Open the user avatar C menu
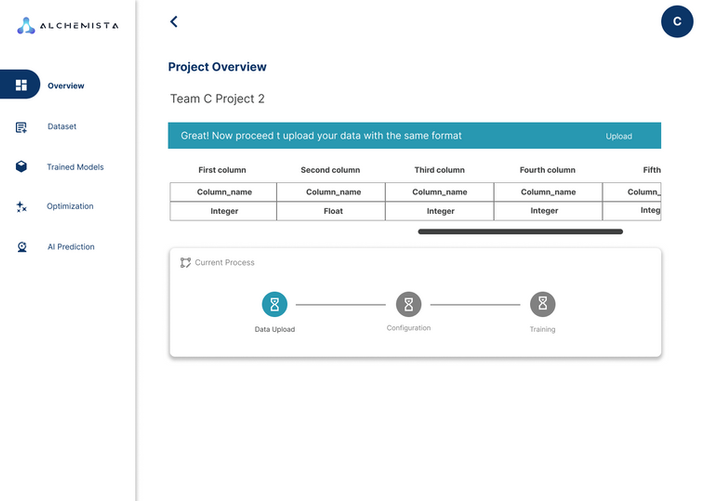The width and height of the screenshot is (704, 501). coord(677,21)
